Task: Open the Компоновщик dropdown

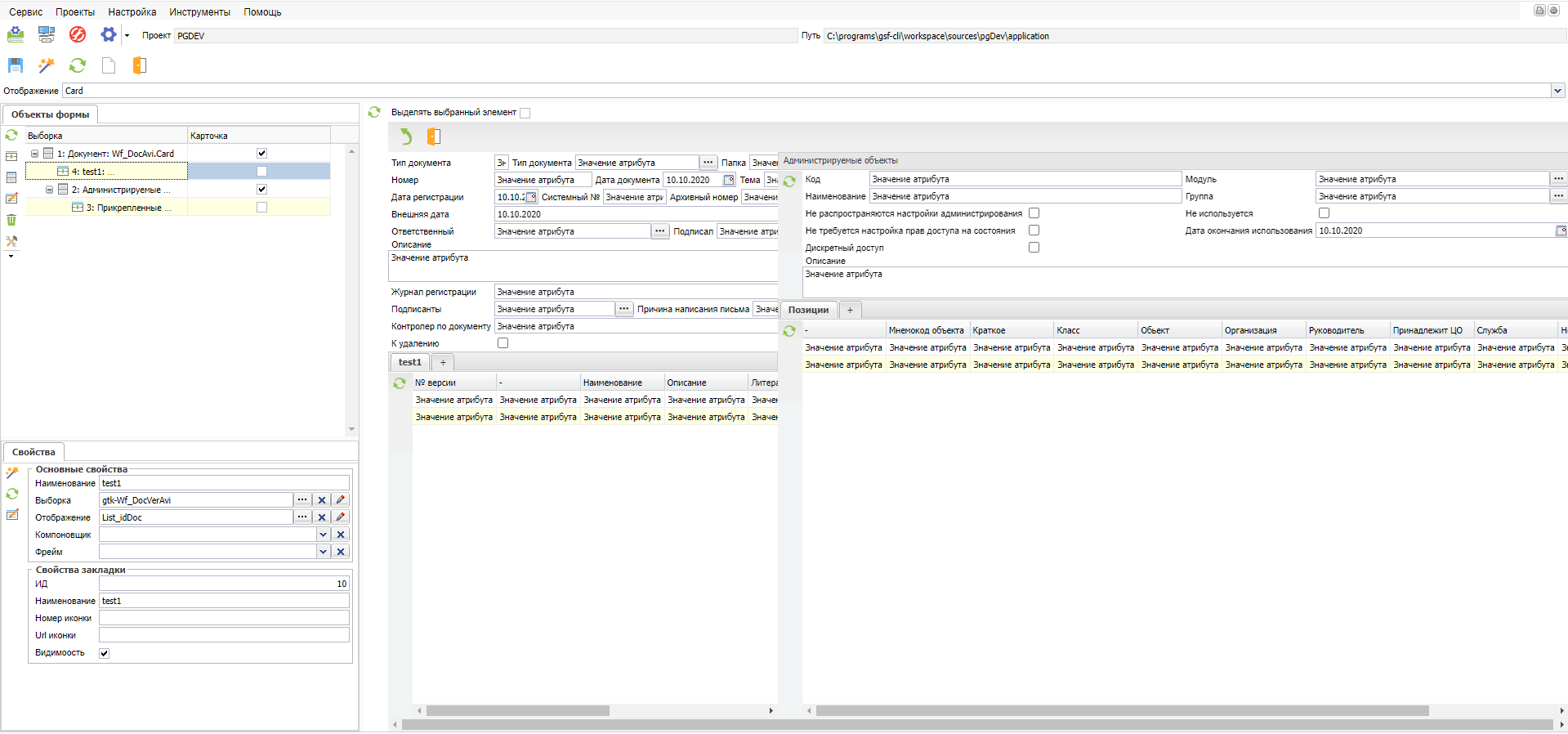Action: click(323, 535)
